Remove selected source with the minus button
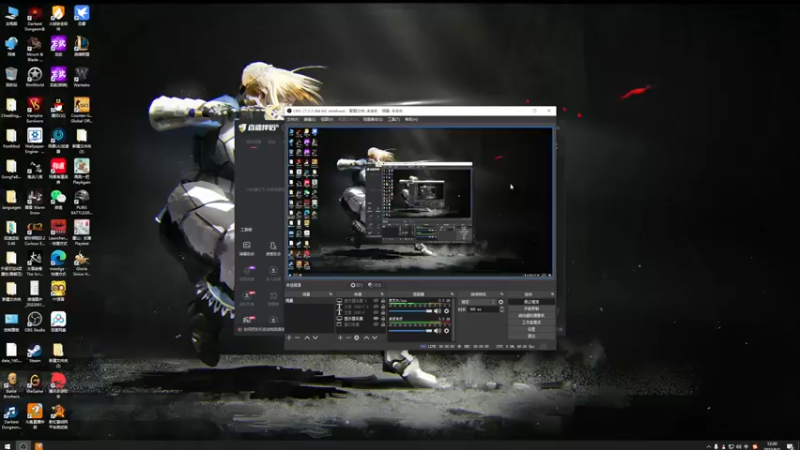The width and height of the screenshot is (800, 450). click(348, 338)
